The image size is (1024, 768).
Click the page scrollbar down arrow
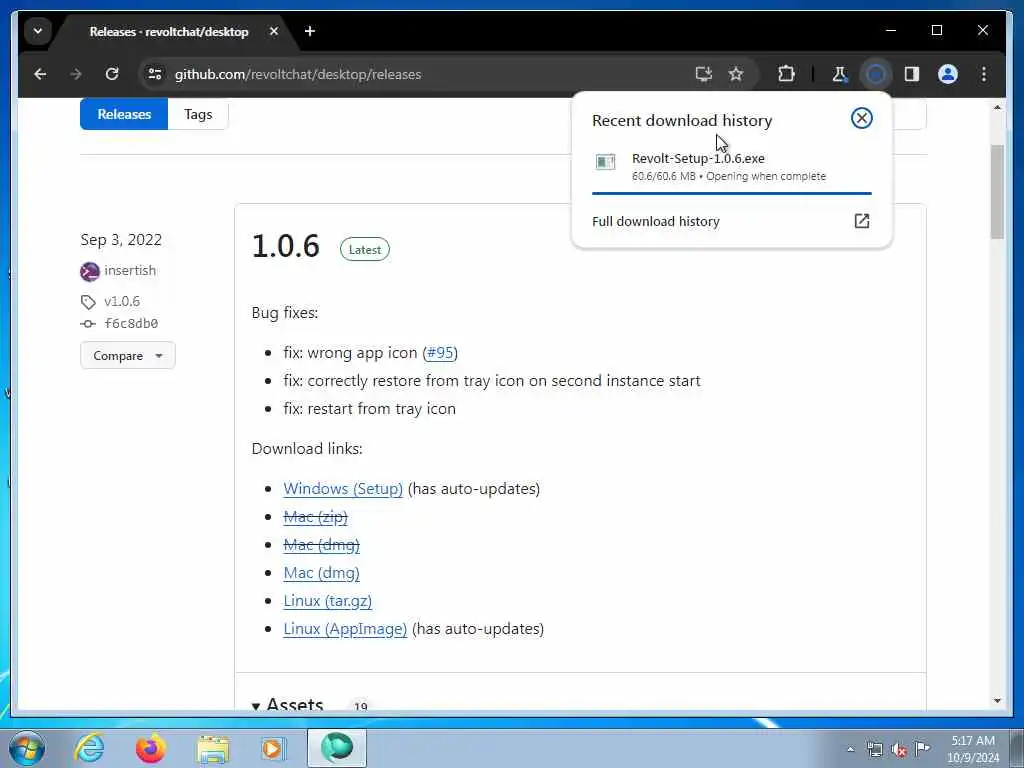997,701
